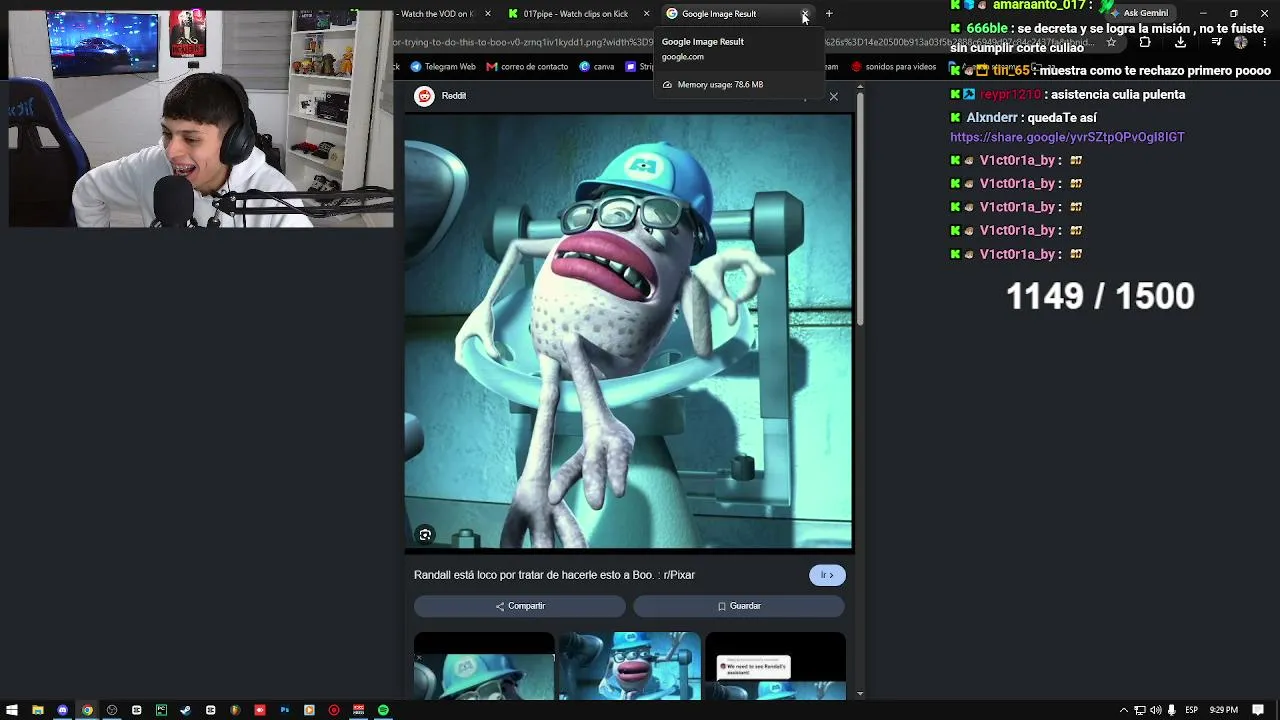Open the Windows Start menu
This screenshot has width=1280, height=720.
(x=12, y=710)
